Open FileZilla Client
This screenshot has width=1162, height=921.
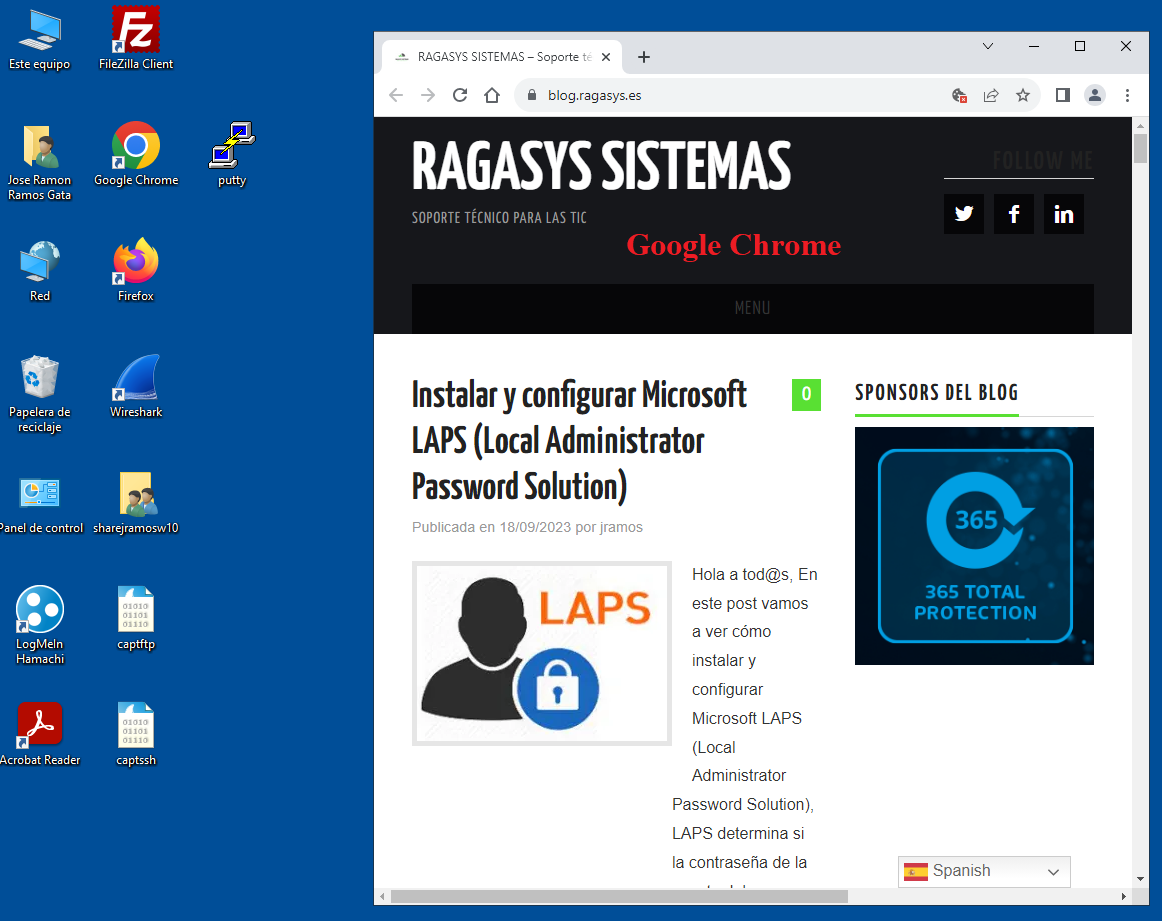coord(134,29)
